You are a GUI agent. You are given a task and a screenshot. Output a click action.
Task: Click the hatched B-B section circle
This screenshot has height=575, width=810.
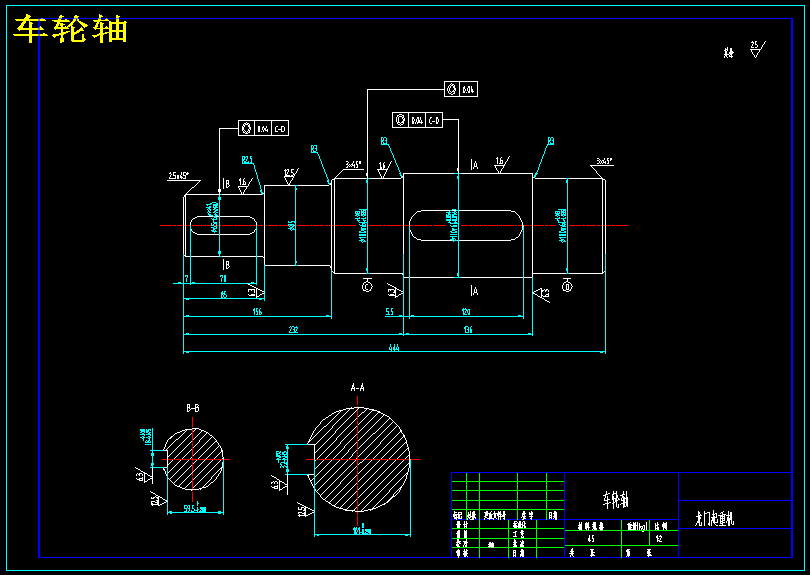point(193,459)
